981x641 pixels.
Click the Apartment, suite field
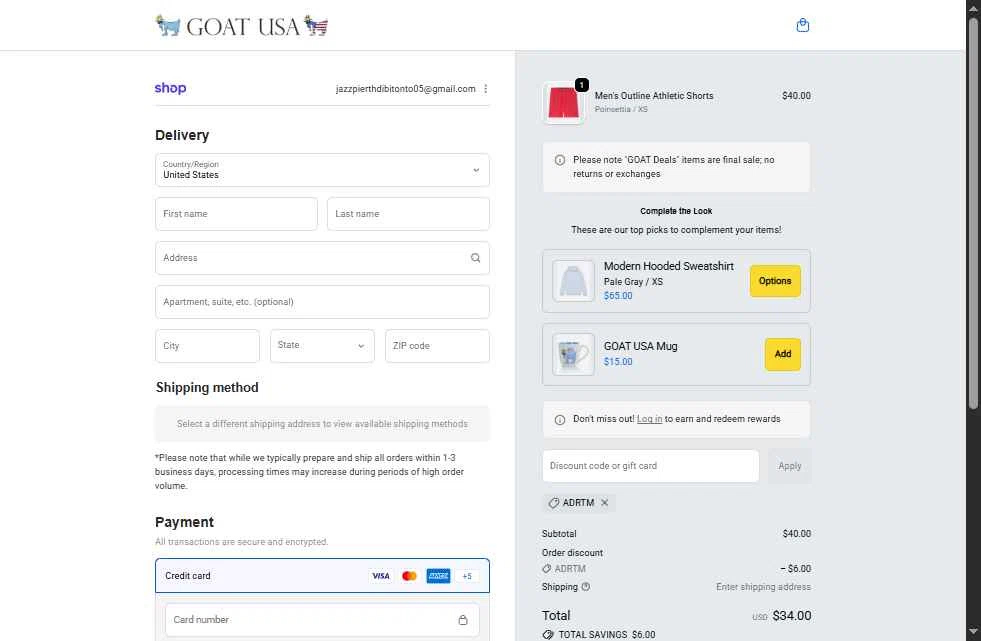[x=322, y=302]
